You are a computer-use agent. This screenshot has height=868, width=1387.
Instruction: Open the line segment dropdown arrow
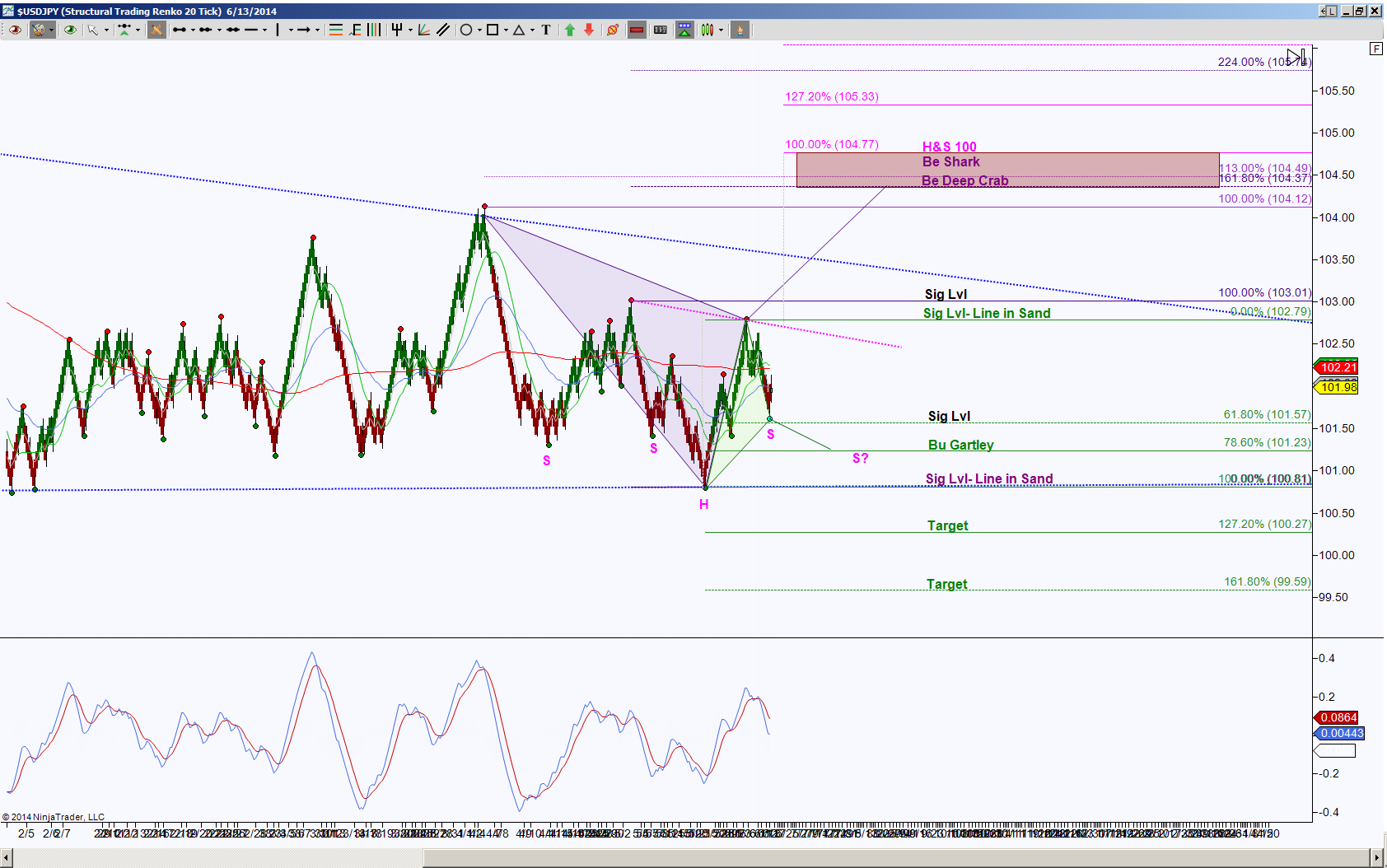[193, 30]
